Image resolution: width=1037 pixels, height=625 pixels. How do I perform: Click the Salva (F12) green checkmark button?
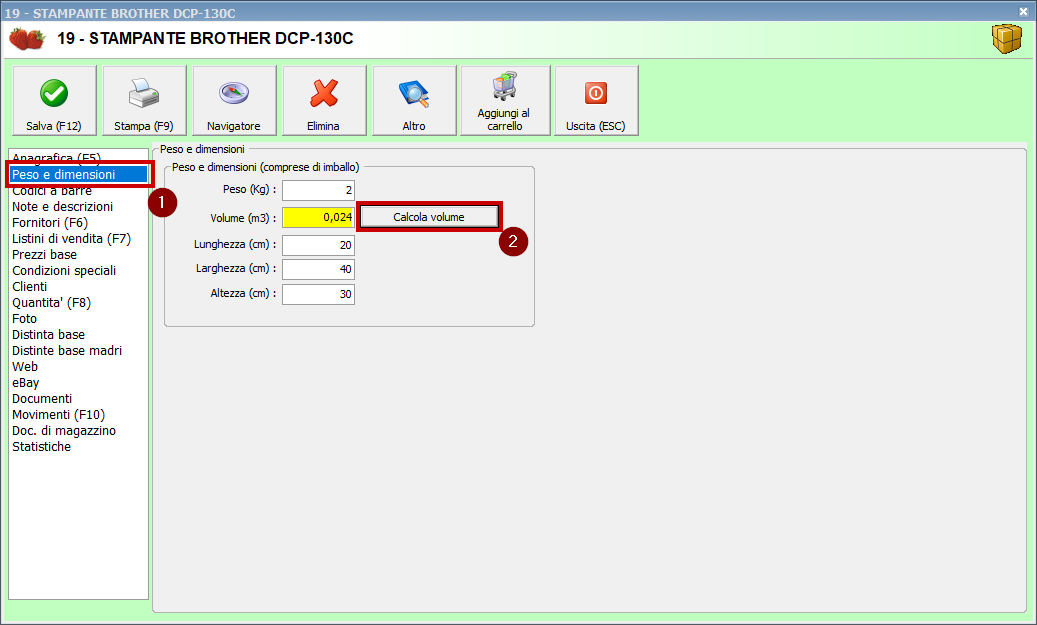click(54, 101)
